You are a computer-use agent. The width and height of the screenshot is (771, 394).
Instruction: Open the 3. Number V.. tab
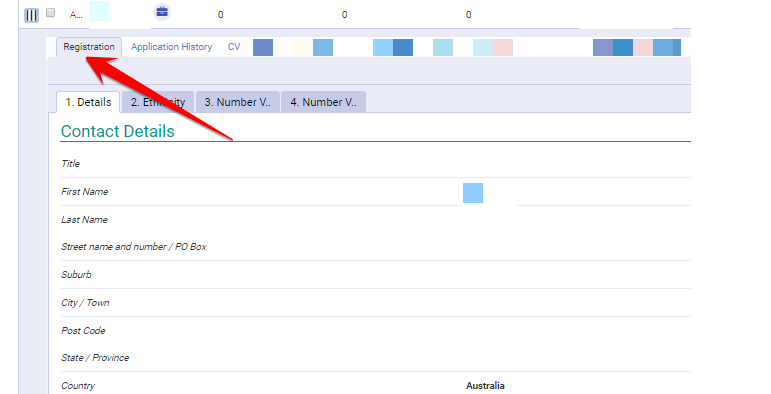[237, 102]
